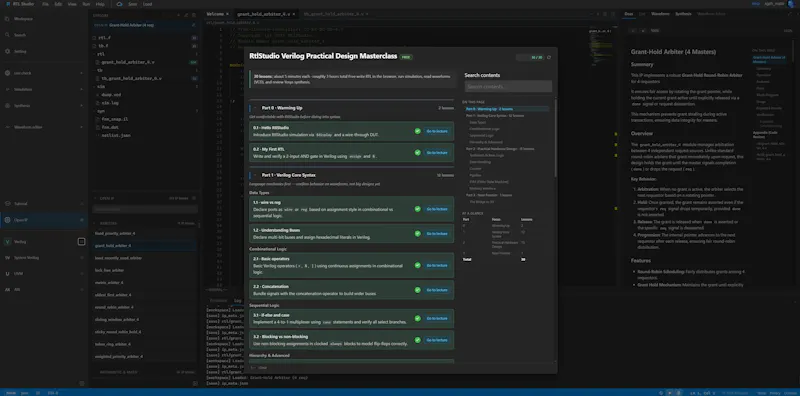Collapse Part 0 - Warming Up section

(x=254, y=108)
